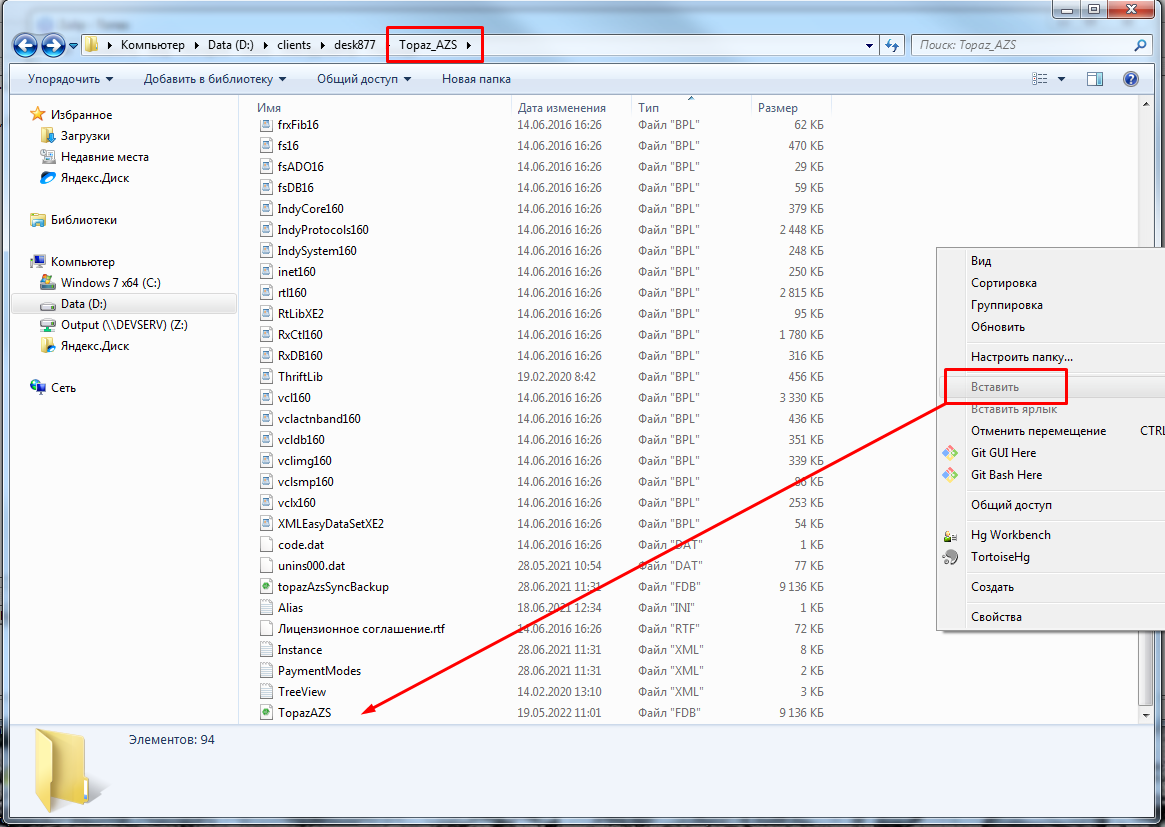The image size is (1165, 827).
Task: Sort by the Дата изменения column header
Action: [562, 108]
